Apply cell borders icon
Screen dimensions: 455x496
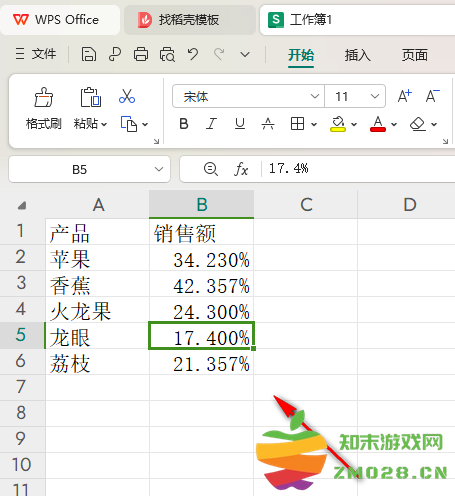pyautogui.click(x=297, y=124)
